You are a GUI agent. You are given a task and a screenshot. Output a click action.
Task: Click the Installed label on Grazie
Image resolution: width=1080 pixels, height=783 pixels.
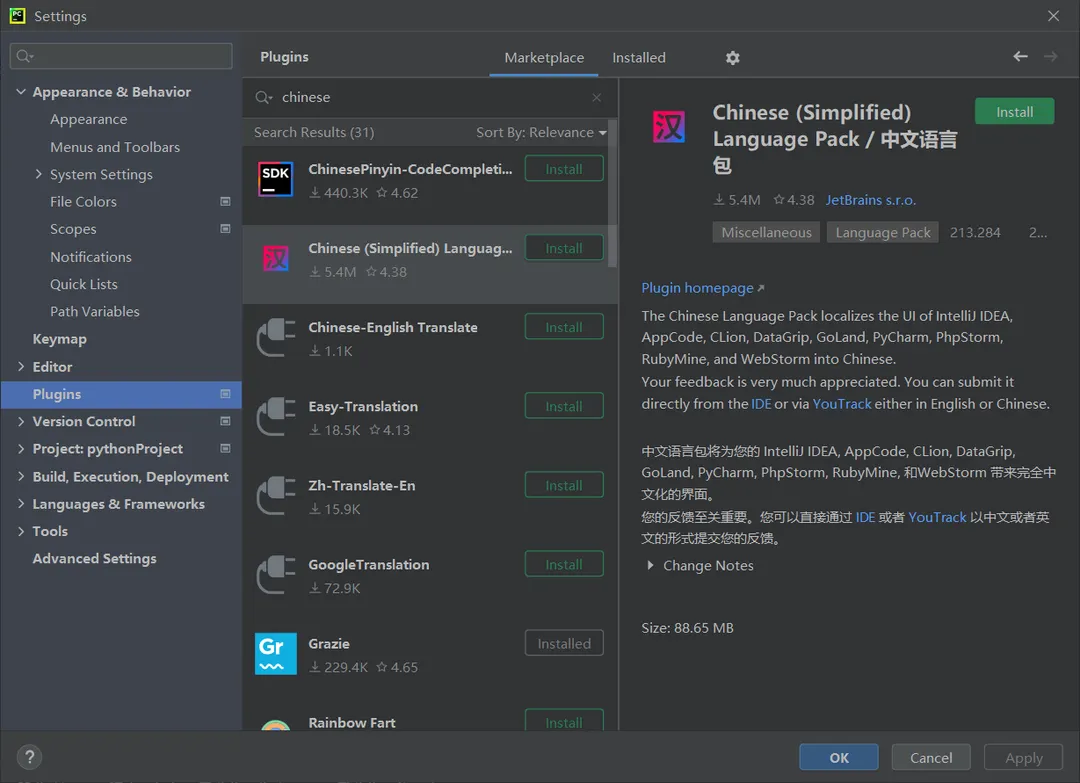pos(564,643)
